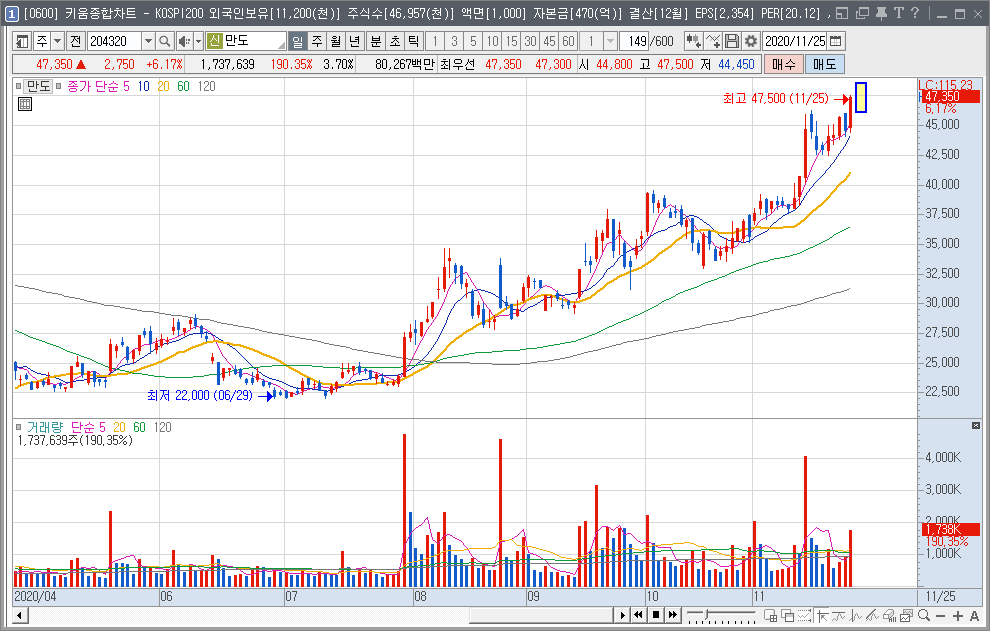The height and width of the screenshot is (631, 990).
Task: Zoom out with the minus icon
Action: 941,615
